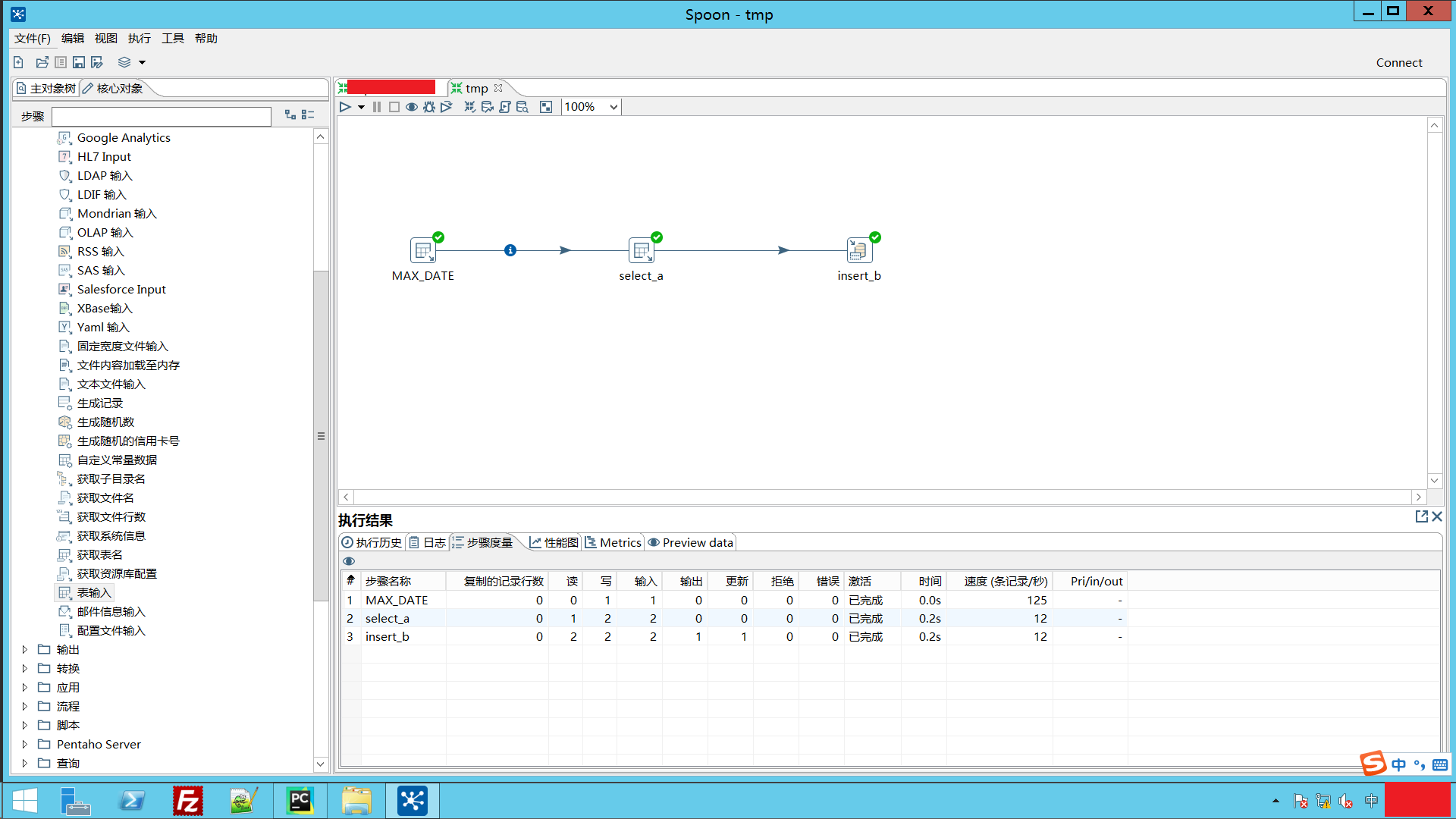Click the MAX_DATE step icon on canvas
Image resolution: width=1456 pixels, height=819 pixels.
coord(422,250)
